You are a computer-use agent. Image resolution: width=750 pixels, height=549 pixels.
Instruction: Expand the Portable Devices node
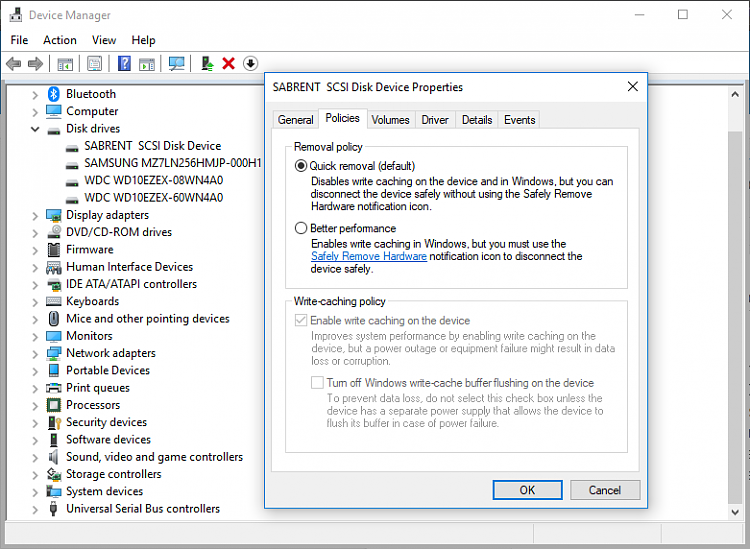point(35,372)
